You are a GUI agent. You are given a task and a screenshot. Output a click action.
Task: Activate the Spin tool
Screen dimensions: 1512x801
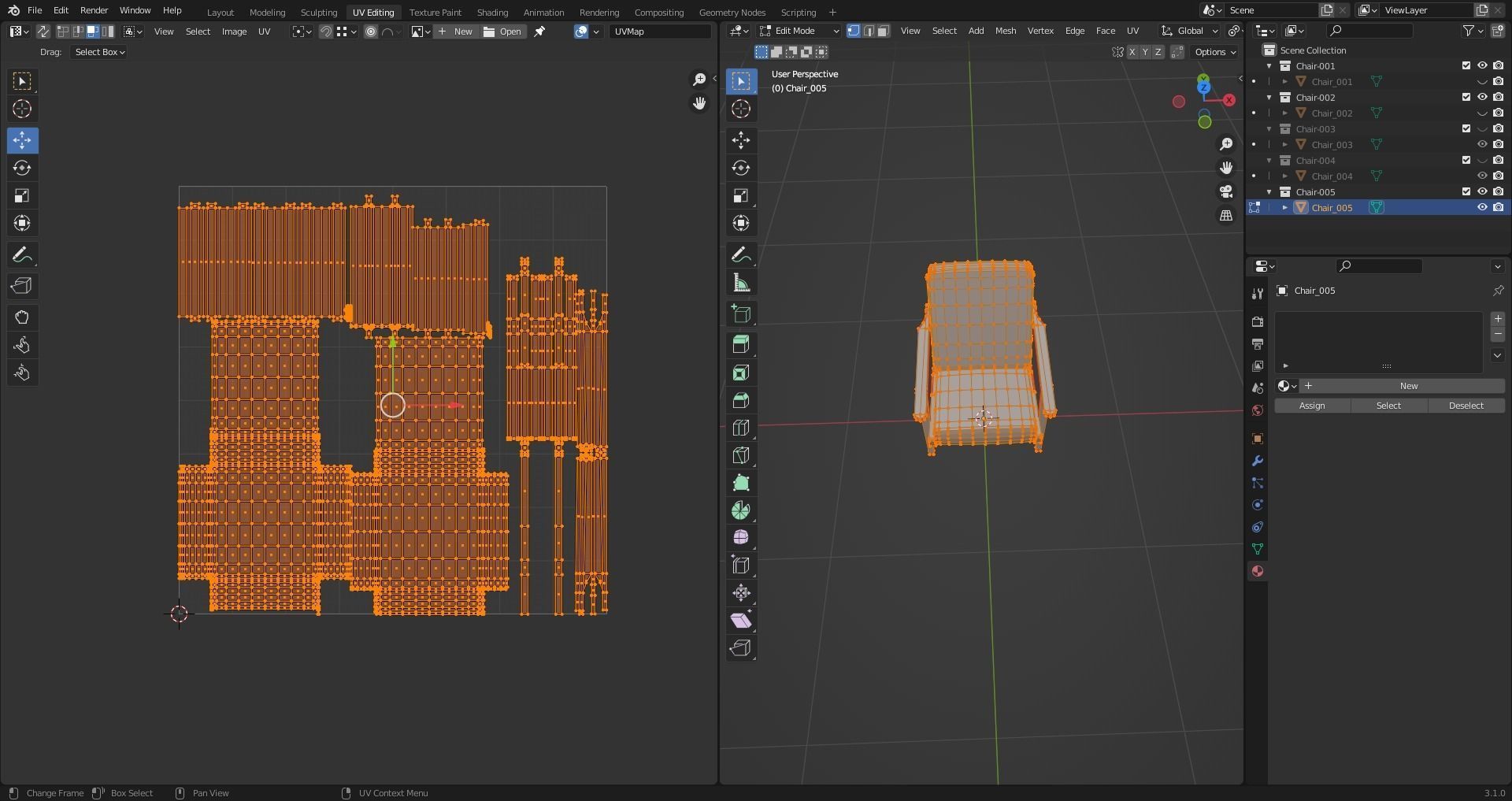pos(741,510)
